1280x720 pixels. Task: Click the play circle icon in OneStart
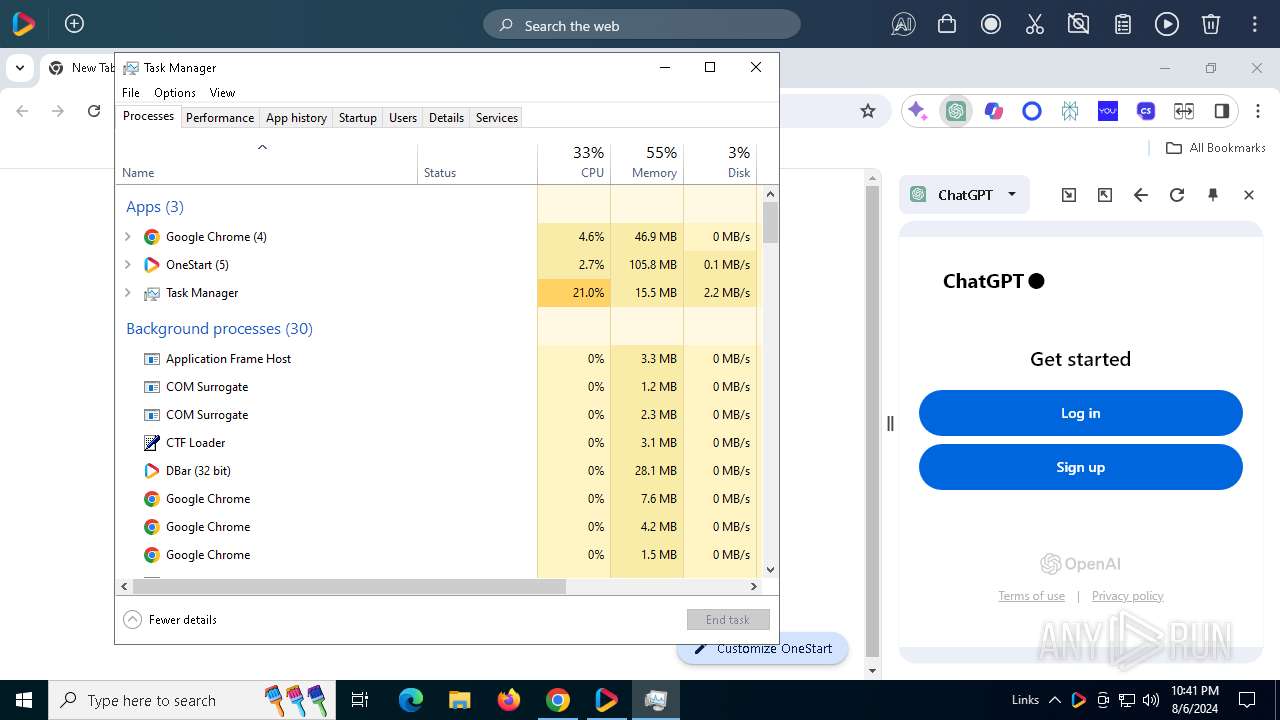[x=1167, y=25]
